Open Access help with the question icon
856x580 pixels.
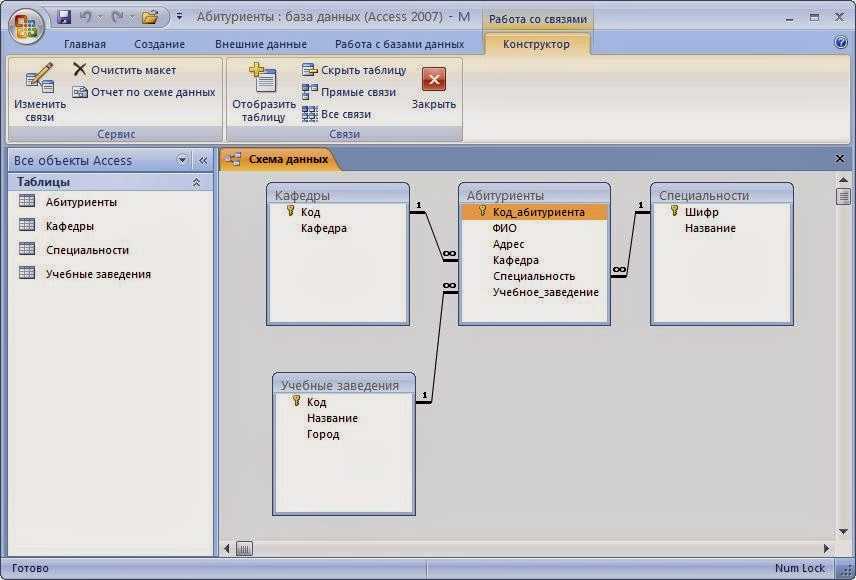pos(841,43)
